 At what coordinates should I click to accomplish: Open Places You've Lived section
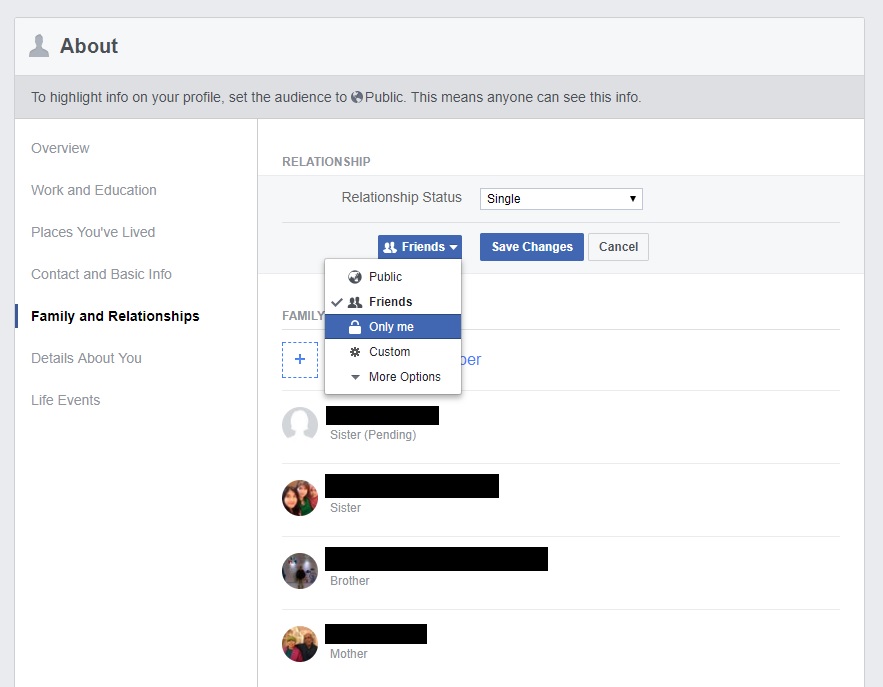(93, 232)
